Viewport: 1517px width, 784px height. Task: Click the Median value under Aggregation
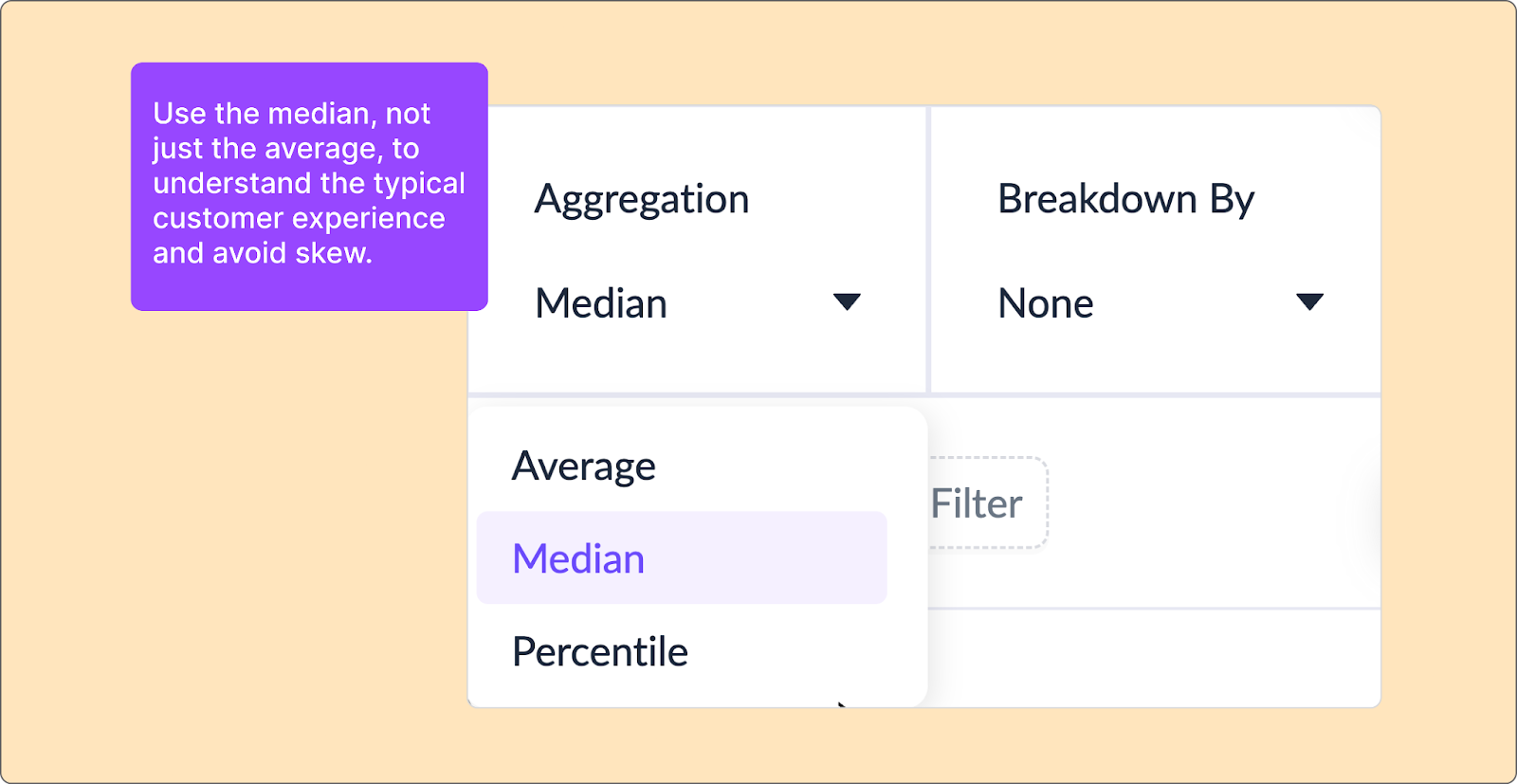(x=600, y=302)
